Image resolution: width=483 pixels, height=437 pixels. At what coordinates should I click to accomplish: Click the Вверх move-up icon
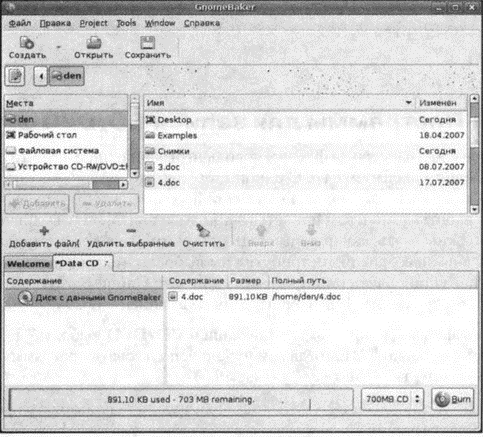(x=261, y=230)
